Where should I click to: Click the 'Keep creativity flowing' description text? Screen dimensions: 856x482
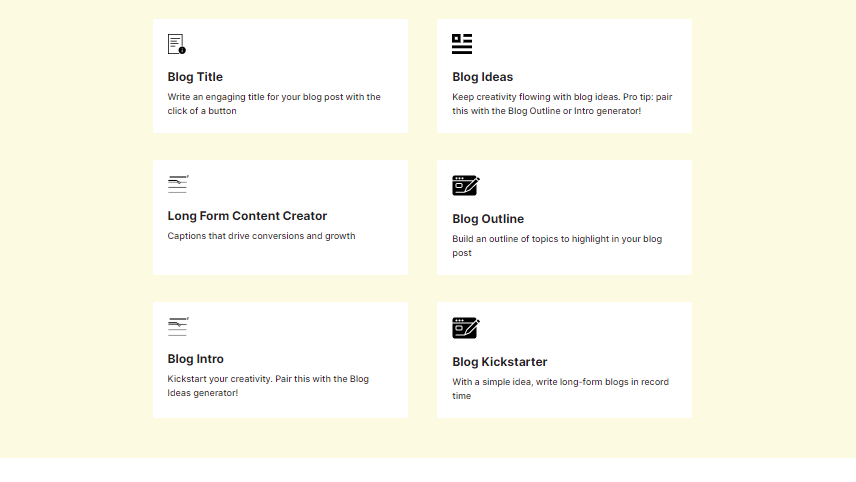[x=562, y=104]
